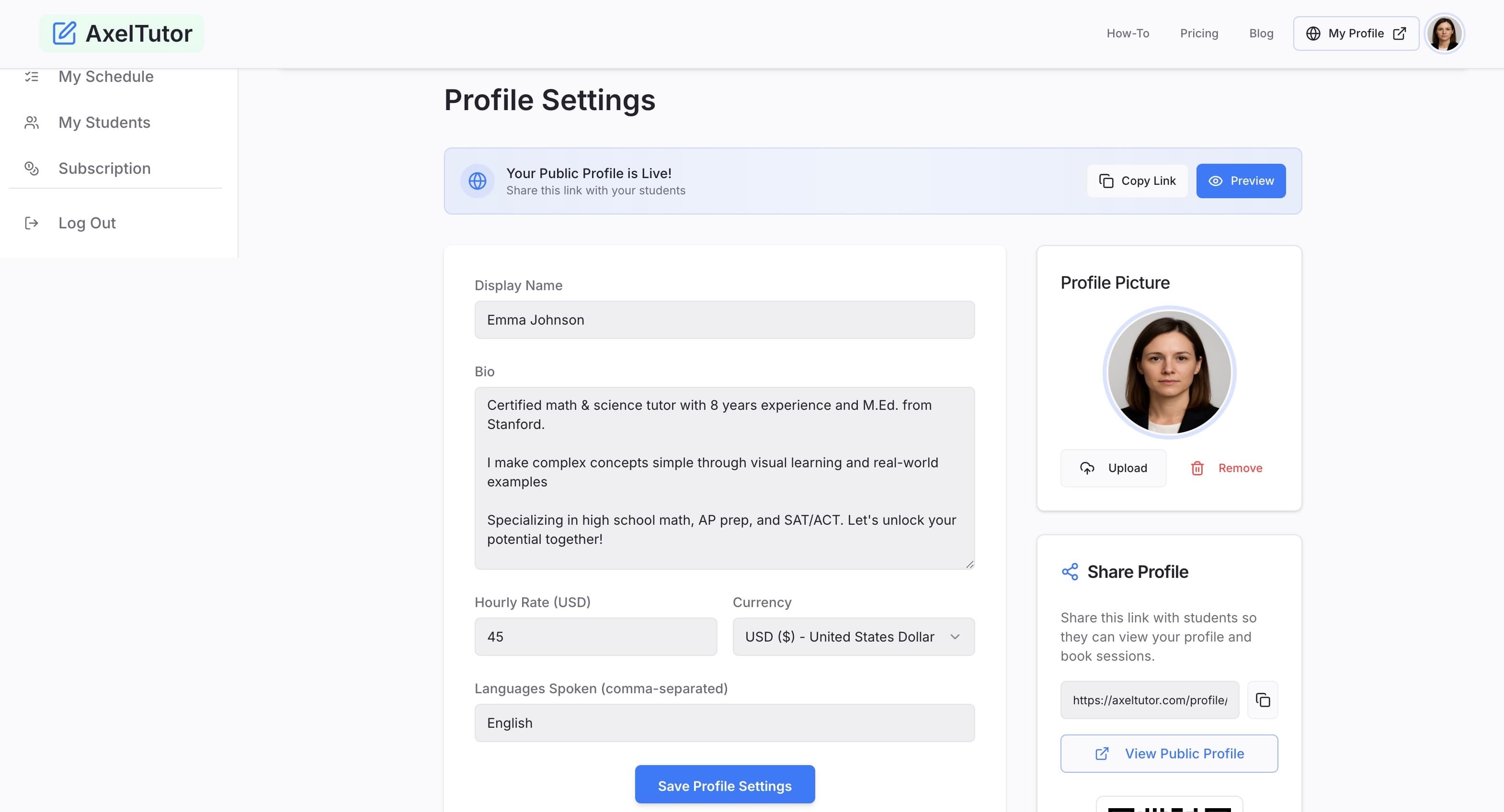The image size is (1504, 812).
Task: Click the copy icon beside the profile URL
Action: click(1262, 700)
